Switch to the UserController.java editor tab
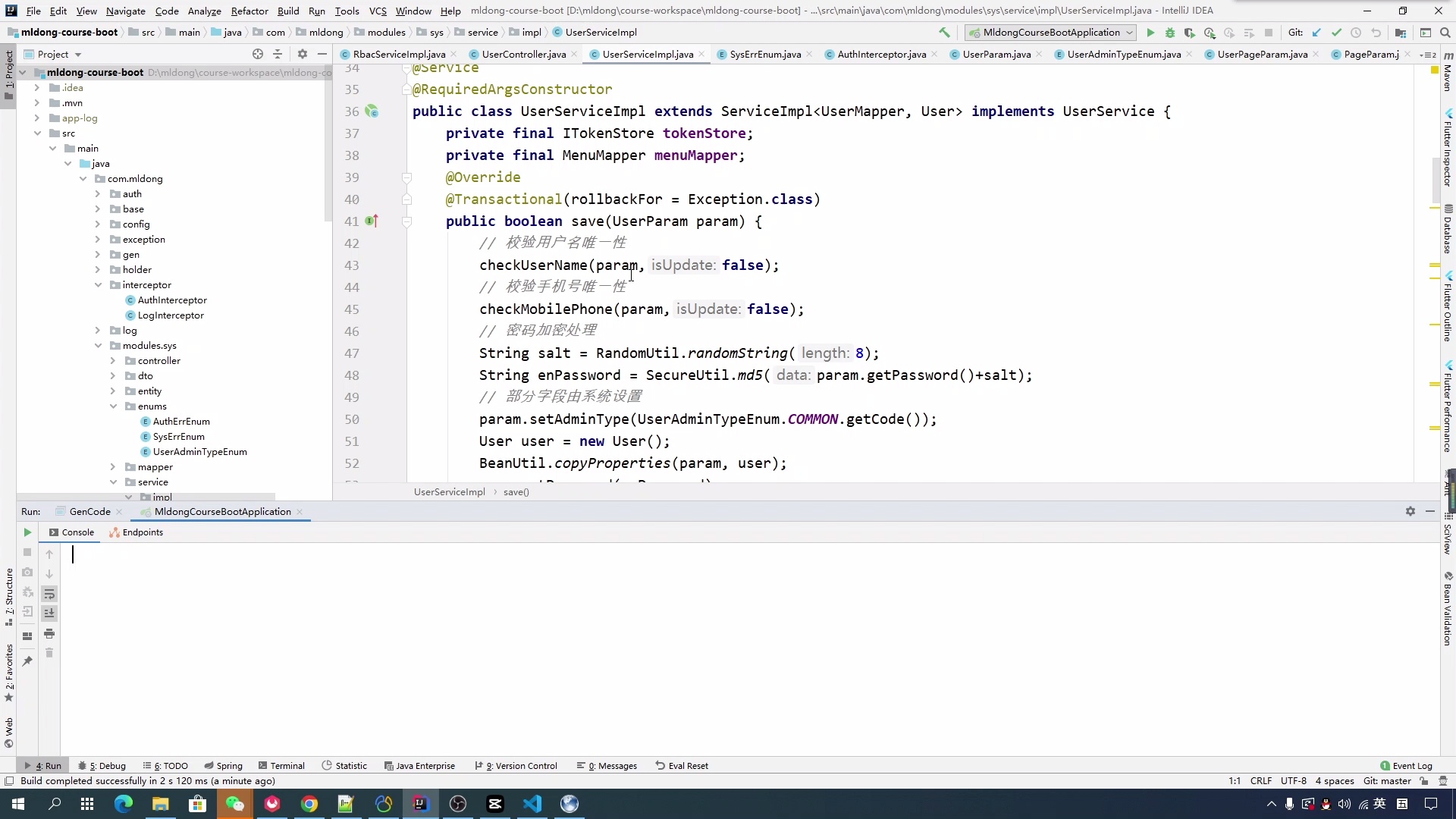 523,55
